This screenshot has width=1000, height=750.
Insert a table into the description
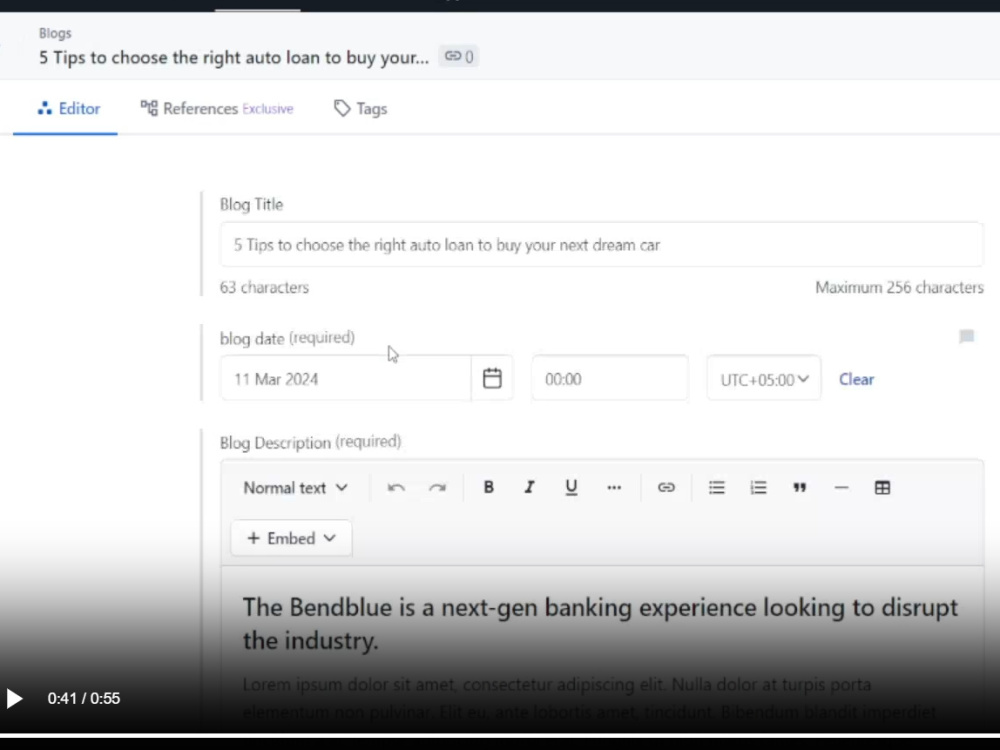pyautogui.click(x=883, y=487)
